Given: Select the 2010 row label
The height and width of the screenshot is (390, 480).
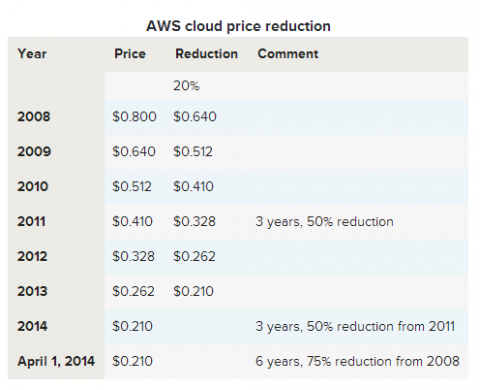Looking at the screenshot, I should [x=33, y=187].
